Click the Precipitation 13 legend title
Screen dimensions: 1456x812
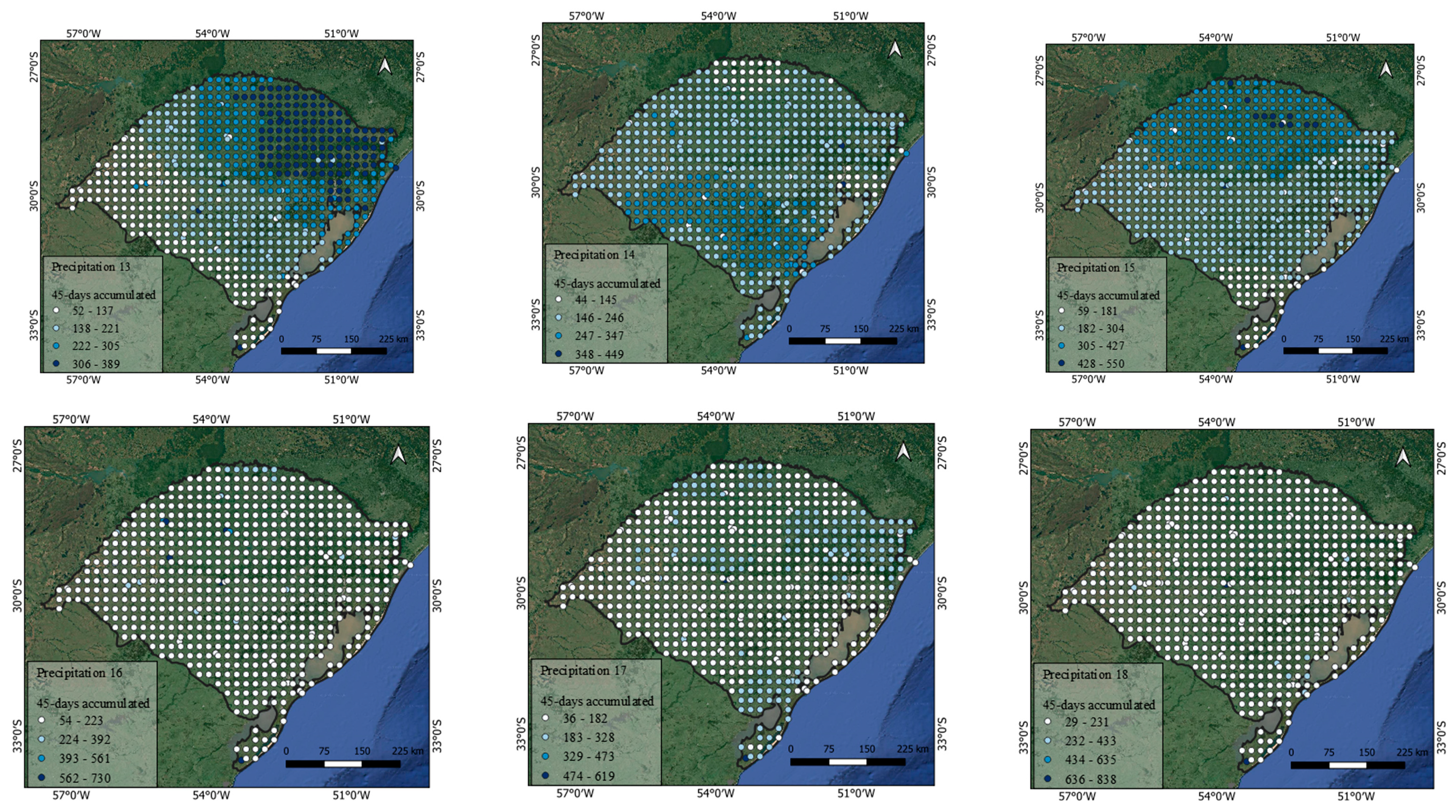pos(90,267)
